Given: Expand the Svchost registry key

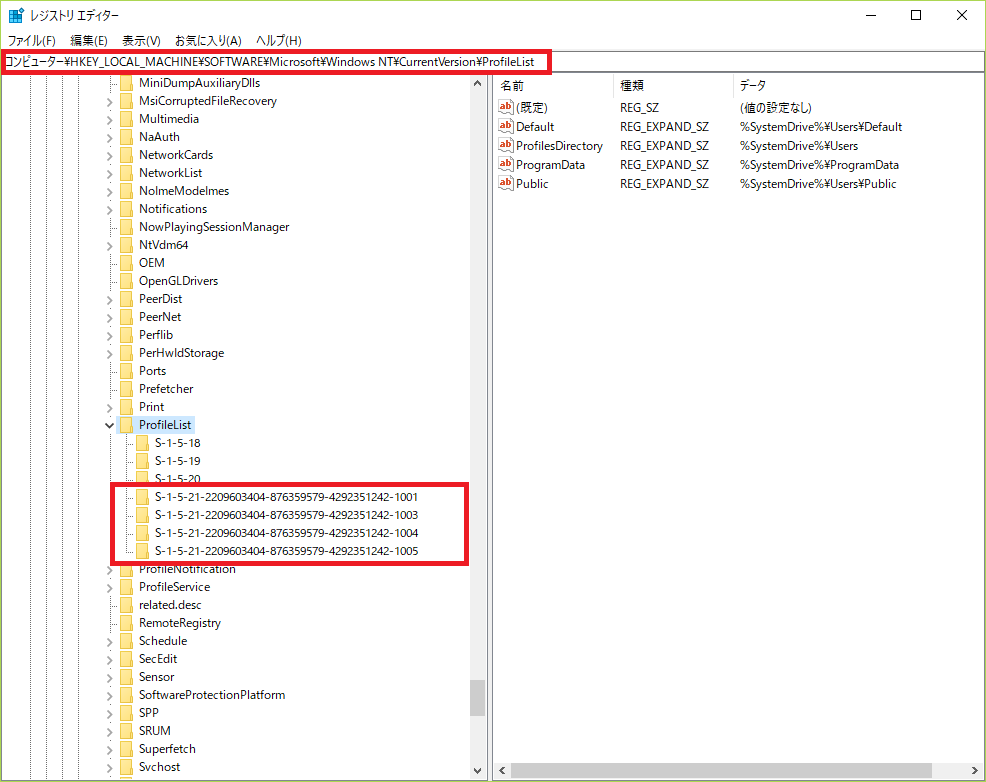Looking at the screenshot, I should tap(110, 767).
